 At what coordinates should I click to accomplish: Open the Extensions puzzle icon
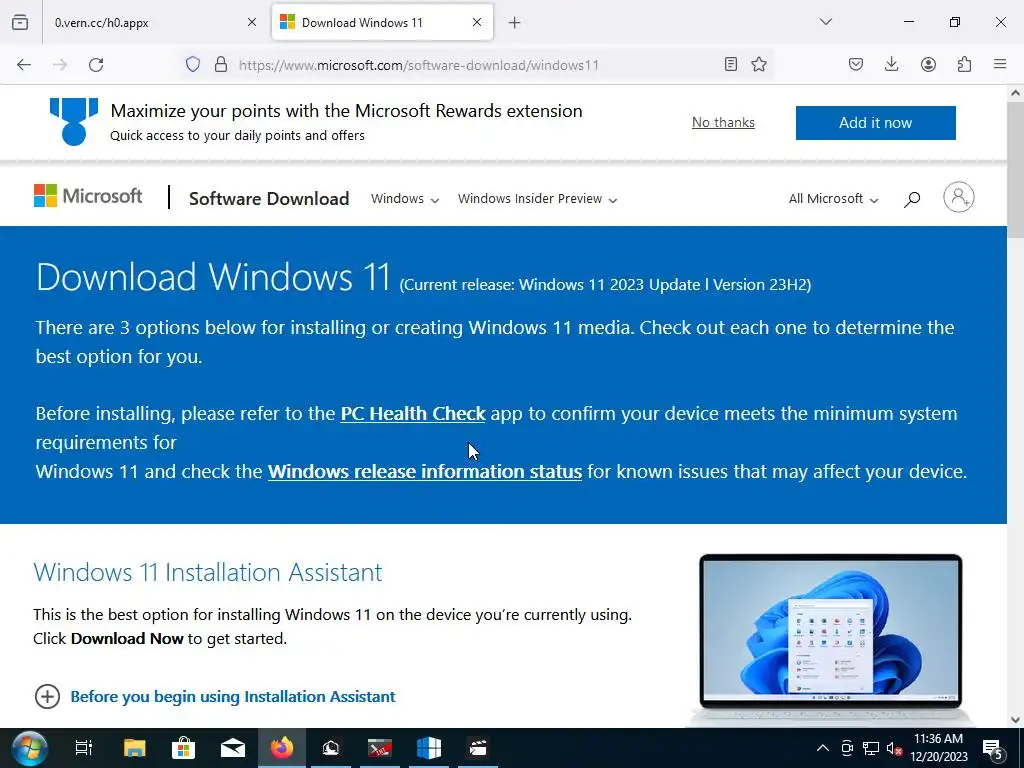964,64
